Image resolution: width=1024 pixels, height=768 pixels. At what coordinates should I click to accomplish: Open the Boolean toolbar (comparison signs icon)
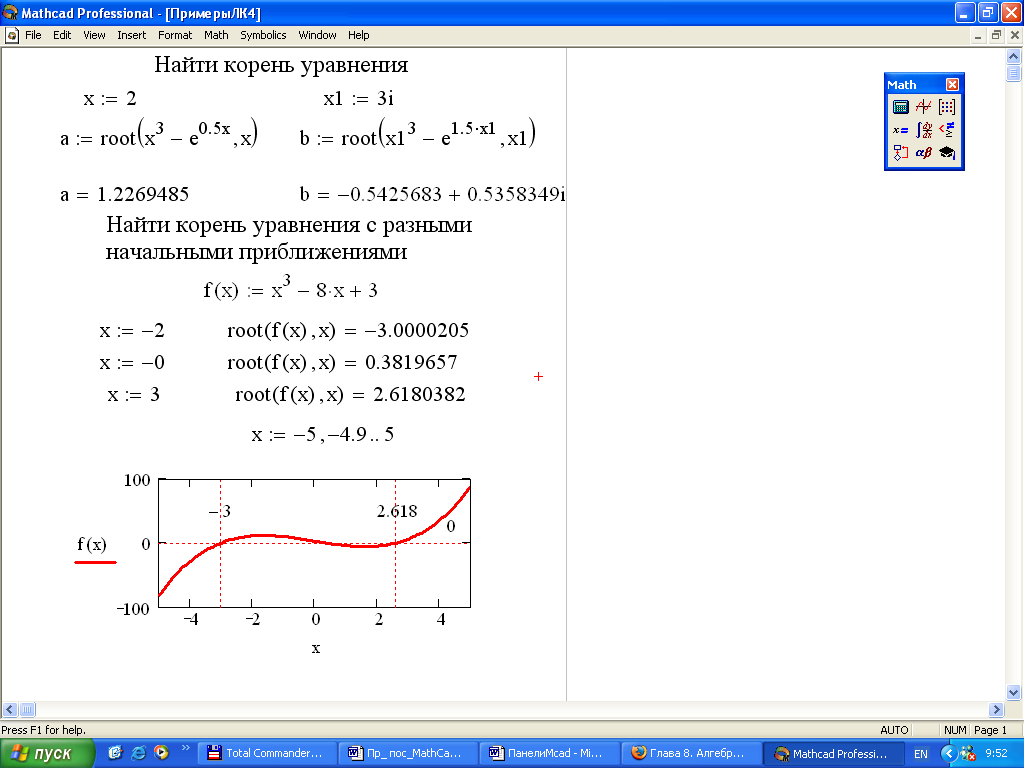pyautogui.click(x=946, y=130)
